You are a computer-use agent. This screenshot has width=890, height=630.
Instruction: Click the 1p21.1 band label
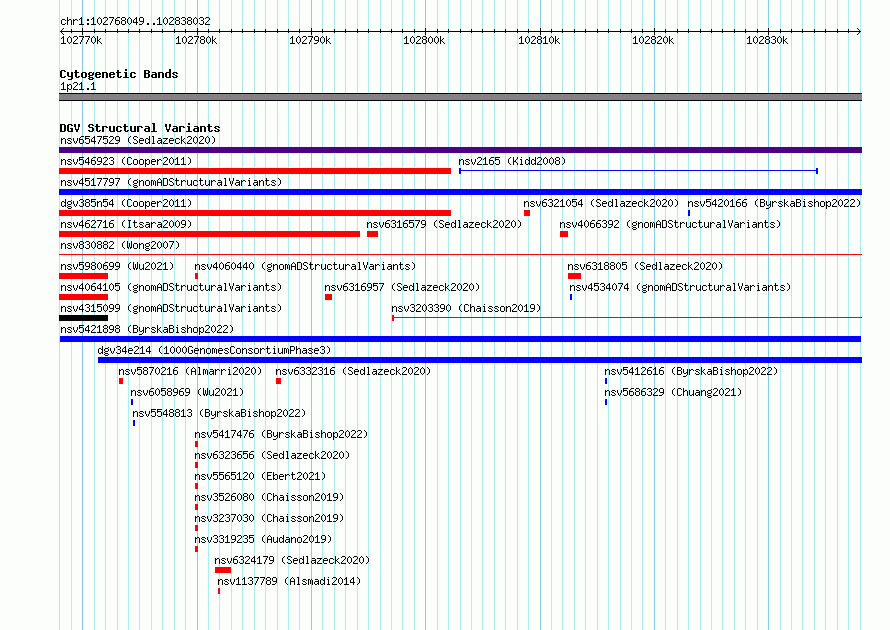tap(78, 86)
